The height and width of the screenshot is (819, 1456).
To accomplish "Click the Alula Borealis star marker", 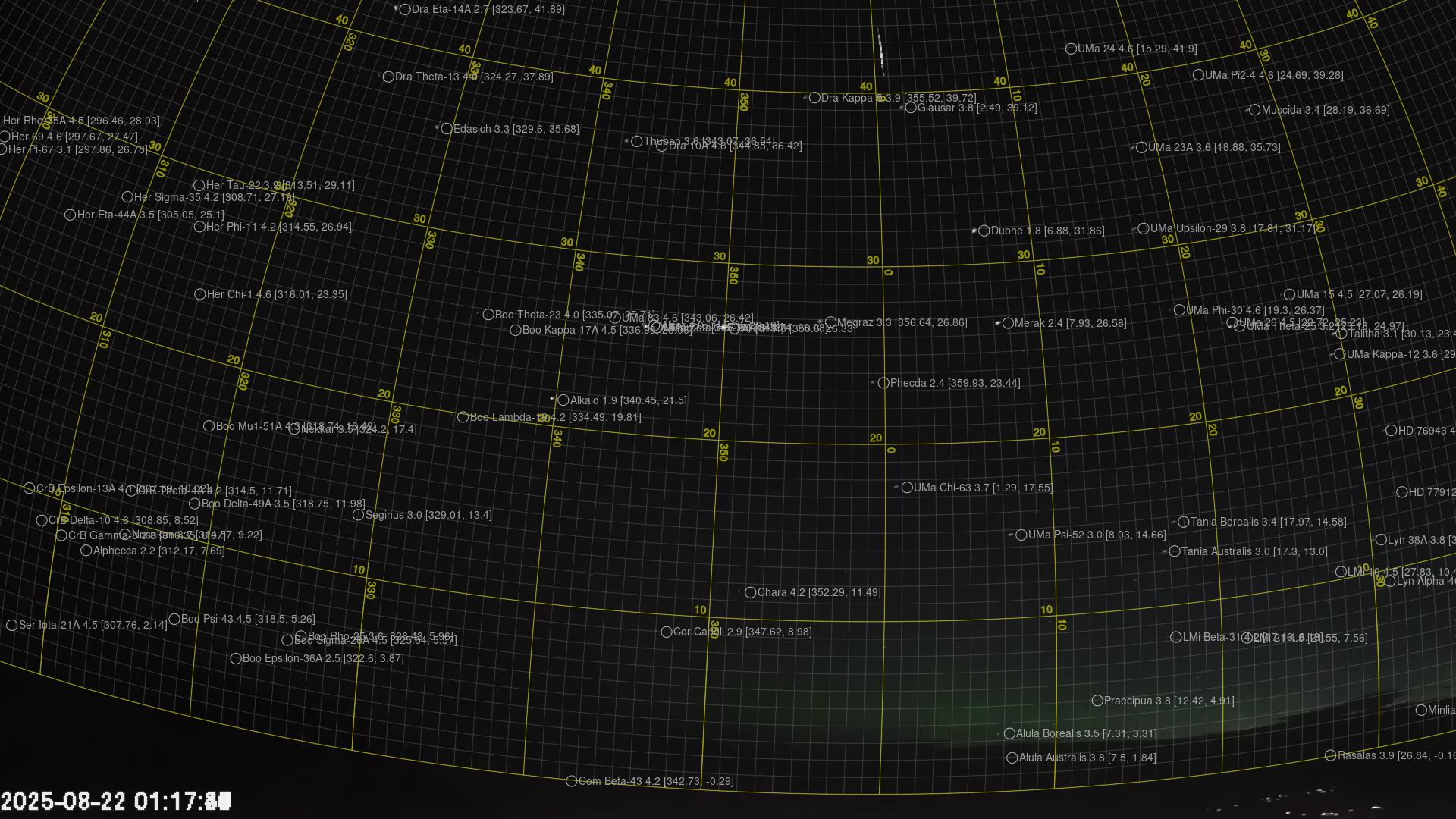I will click(1009, 733).
